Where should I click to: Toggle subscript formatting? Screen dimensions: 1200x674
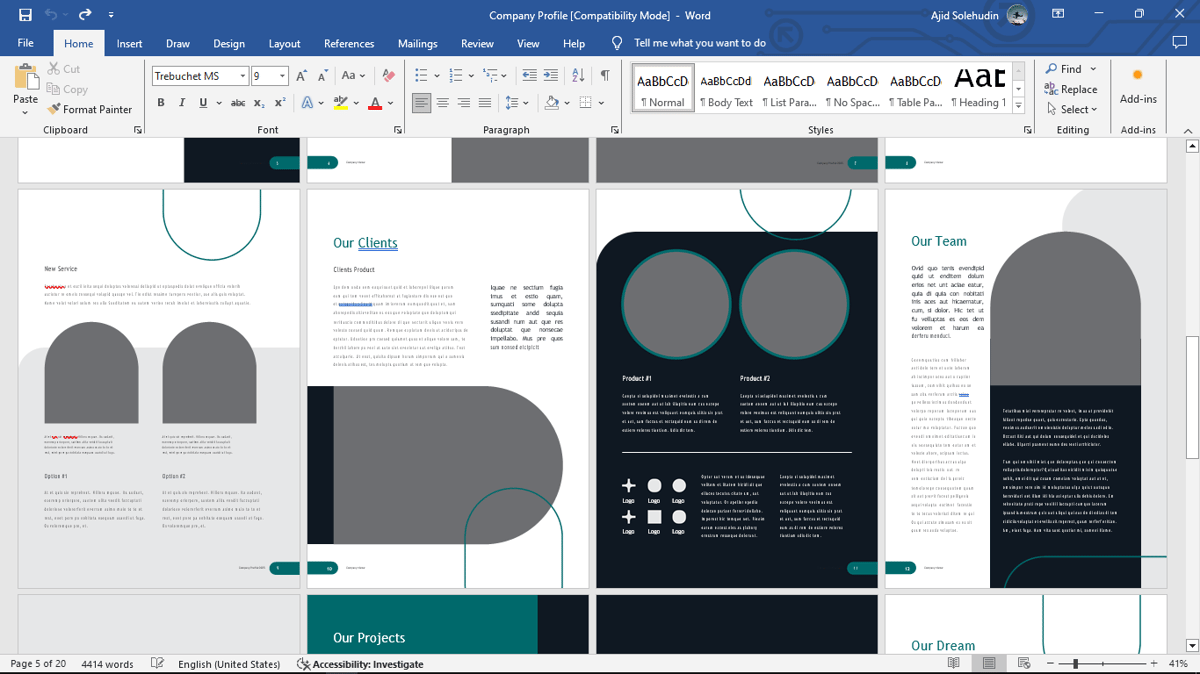tap(260, 103)
